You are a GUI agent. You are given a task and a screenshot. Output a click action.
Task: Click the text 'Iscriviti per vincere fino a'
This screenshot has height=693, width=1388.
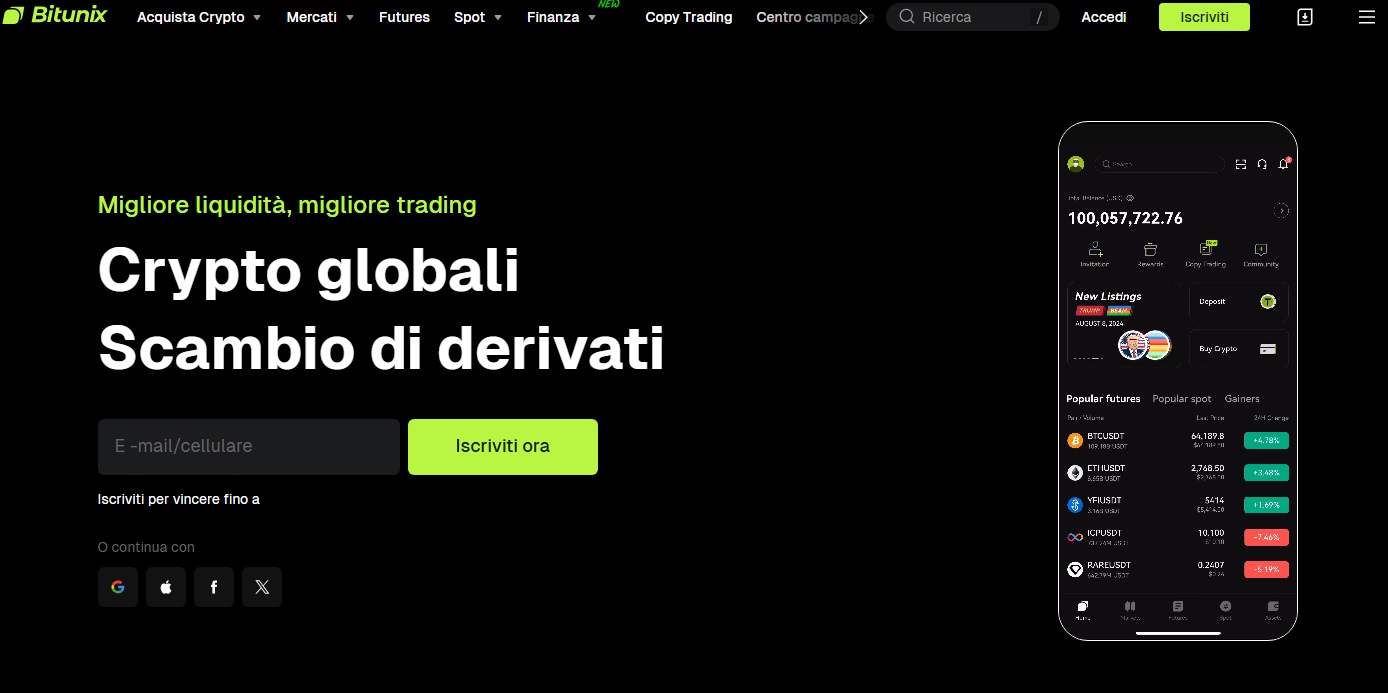coord(179,499)
